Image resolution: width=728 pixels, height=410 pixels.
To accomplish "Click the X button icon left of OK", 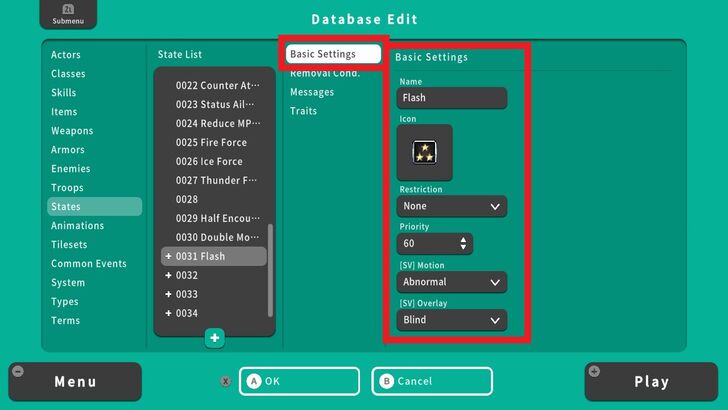I will point(226,381).
